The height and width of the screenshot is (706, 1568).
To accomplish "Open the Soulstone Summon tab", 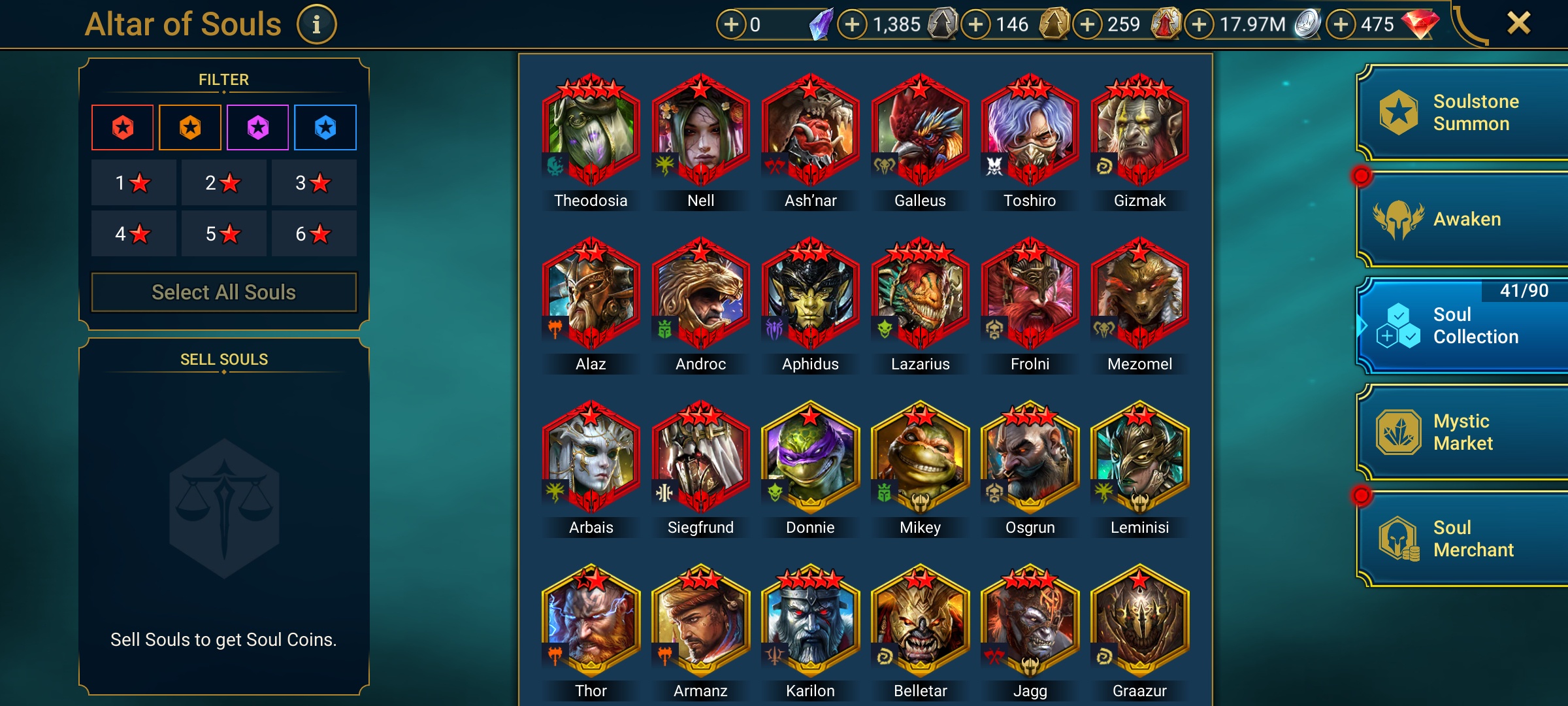I will (x=1462, y=112).
